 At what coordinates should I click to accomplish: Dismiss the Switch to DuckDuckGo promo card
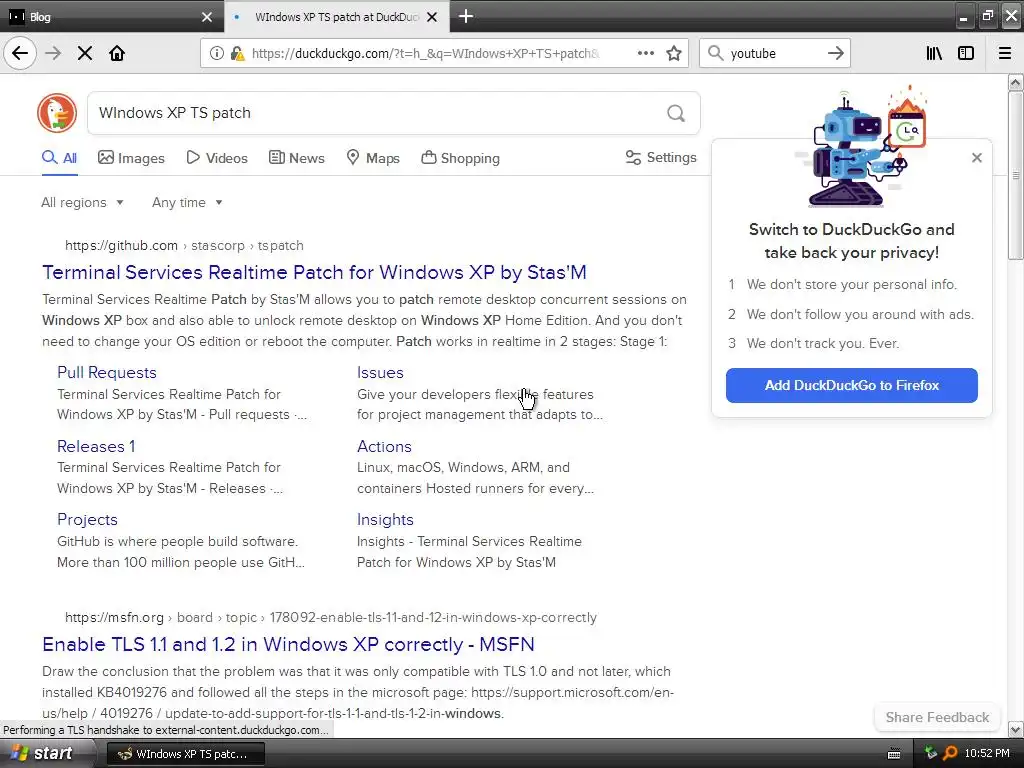coord(976,157)
